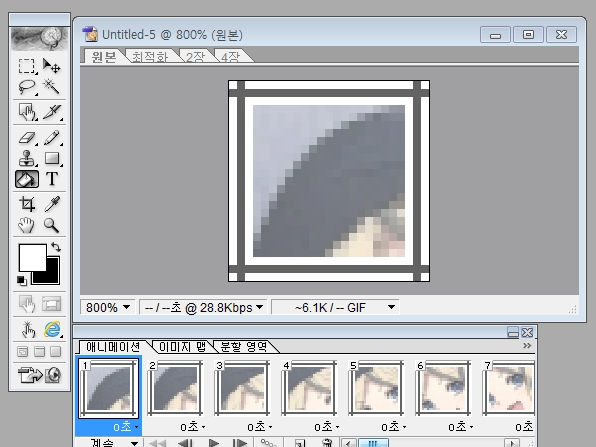Open the ~6.1K GIF info dropdown
The height and width of the screenshot is (447, 596).
coord(335,307)
